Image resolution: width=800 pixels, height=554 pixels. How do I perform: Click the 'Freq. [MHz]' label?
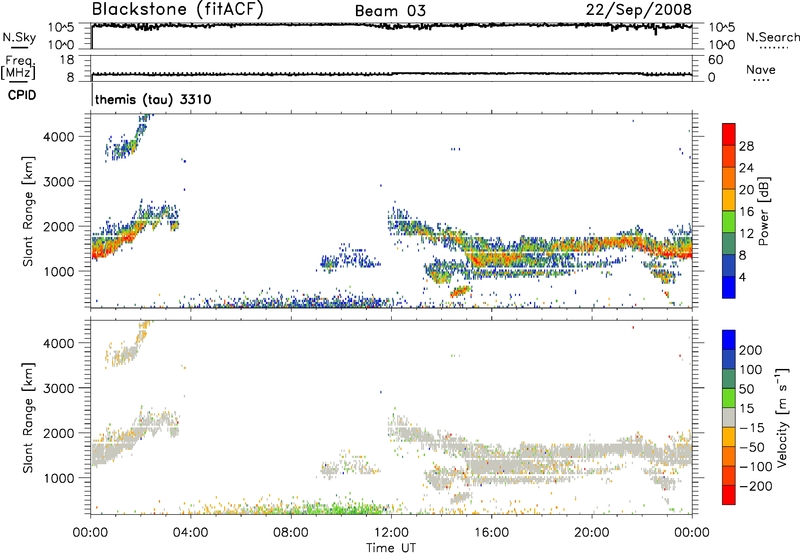click(19, 68)
